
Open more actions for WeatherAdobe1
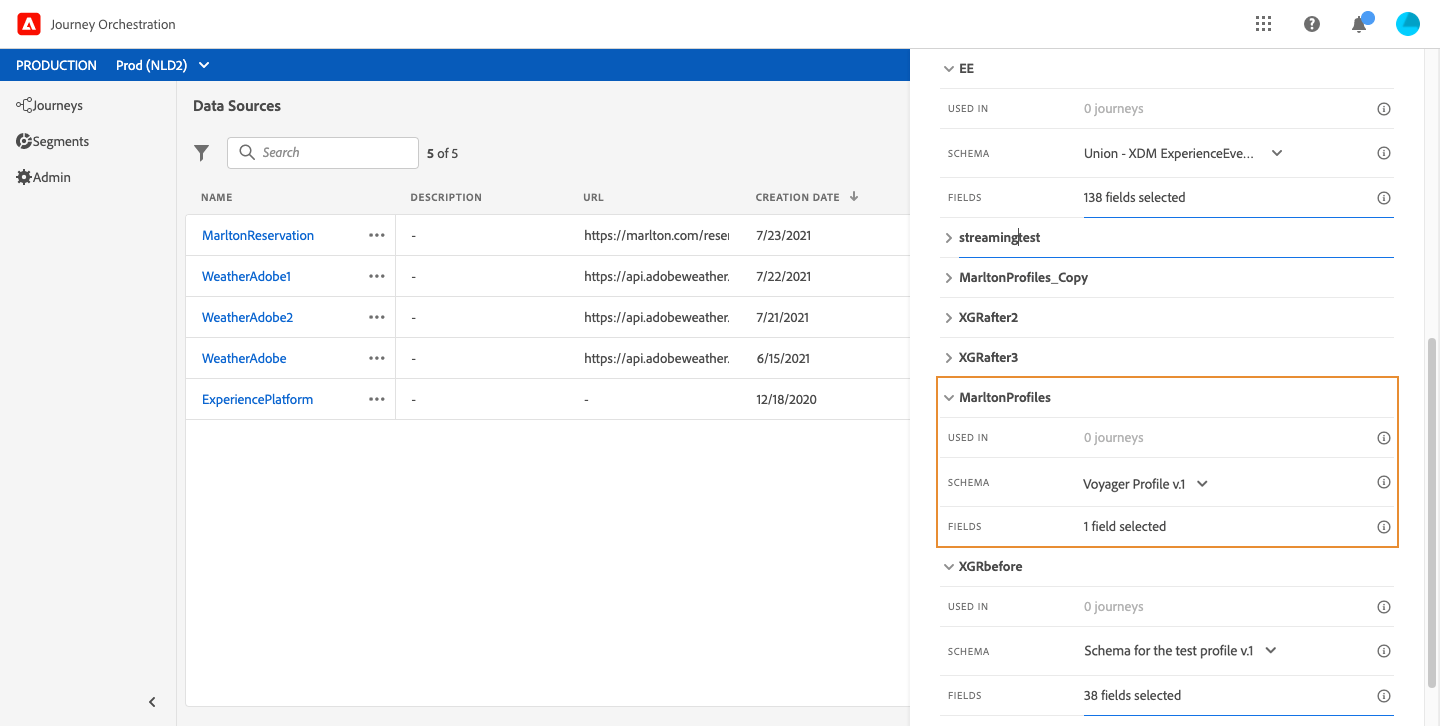point(376,276)
